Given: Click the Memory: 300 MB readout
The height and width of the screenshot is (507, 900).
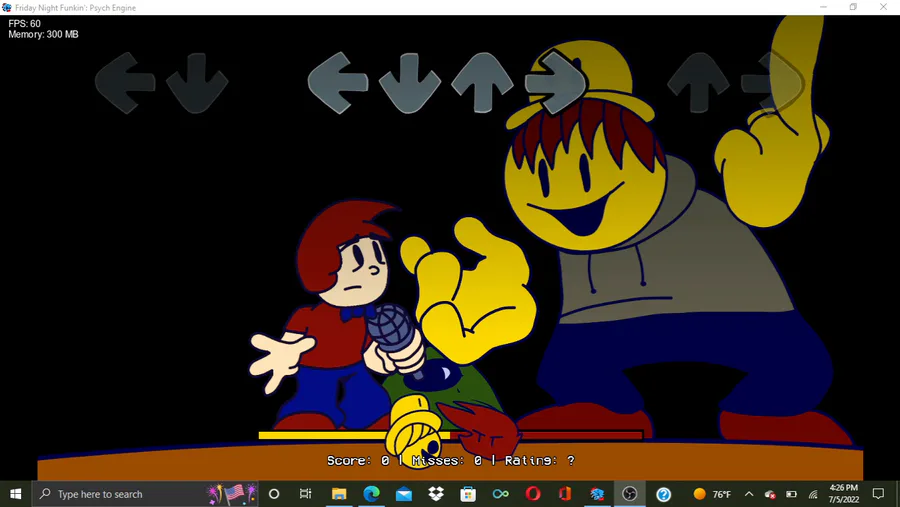Looking at the screenshot, I should tap(43, 34).
